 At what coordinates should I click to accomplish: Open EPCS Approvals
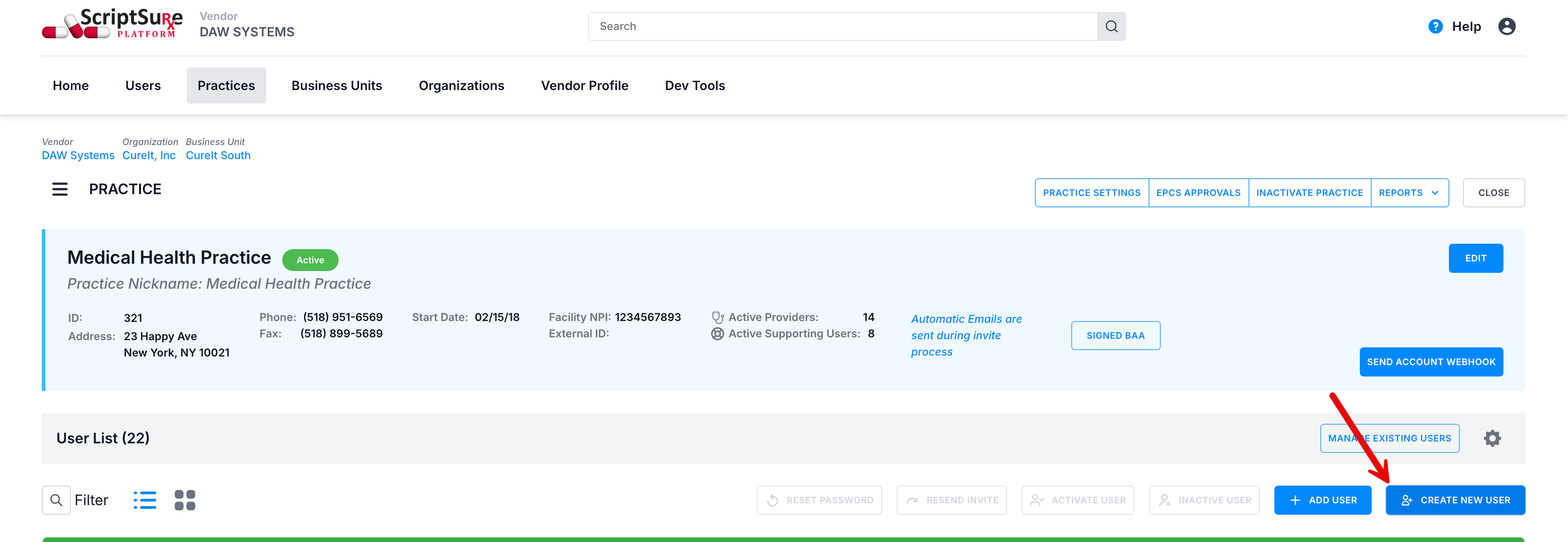(x=1198, y=192)
